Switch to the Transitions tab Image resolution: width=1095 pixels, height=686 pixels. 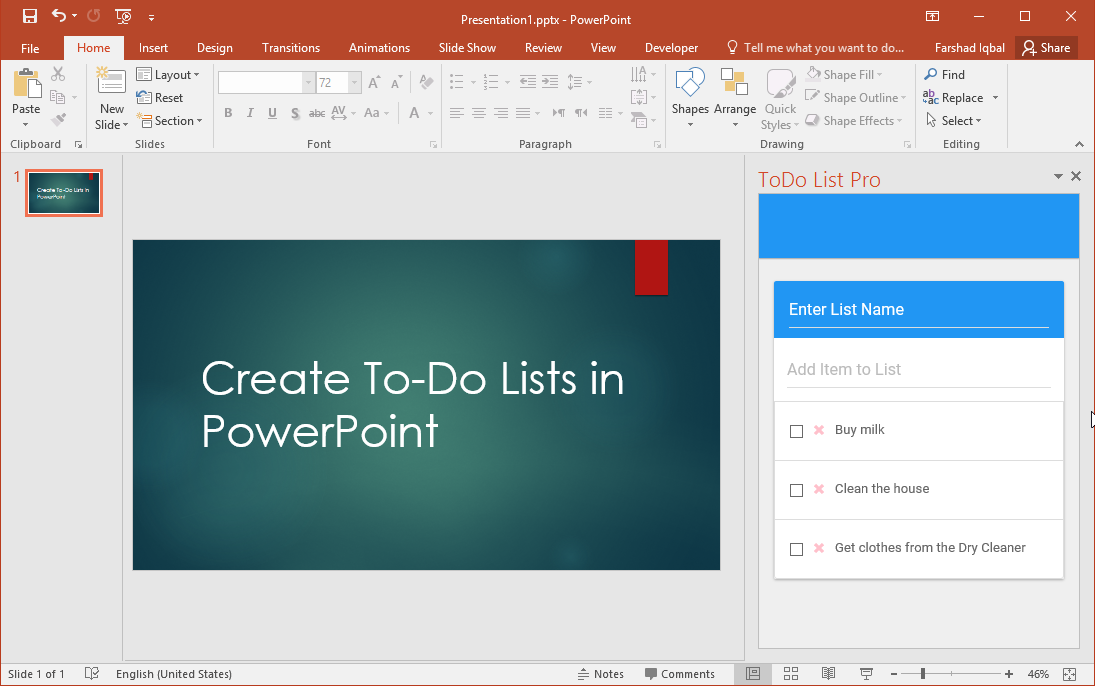(291, 48)
